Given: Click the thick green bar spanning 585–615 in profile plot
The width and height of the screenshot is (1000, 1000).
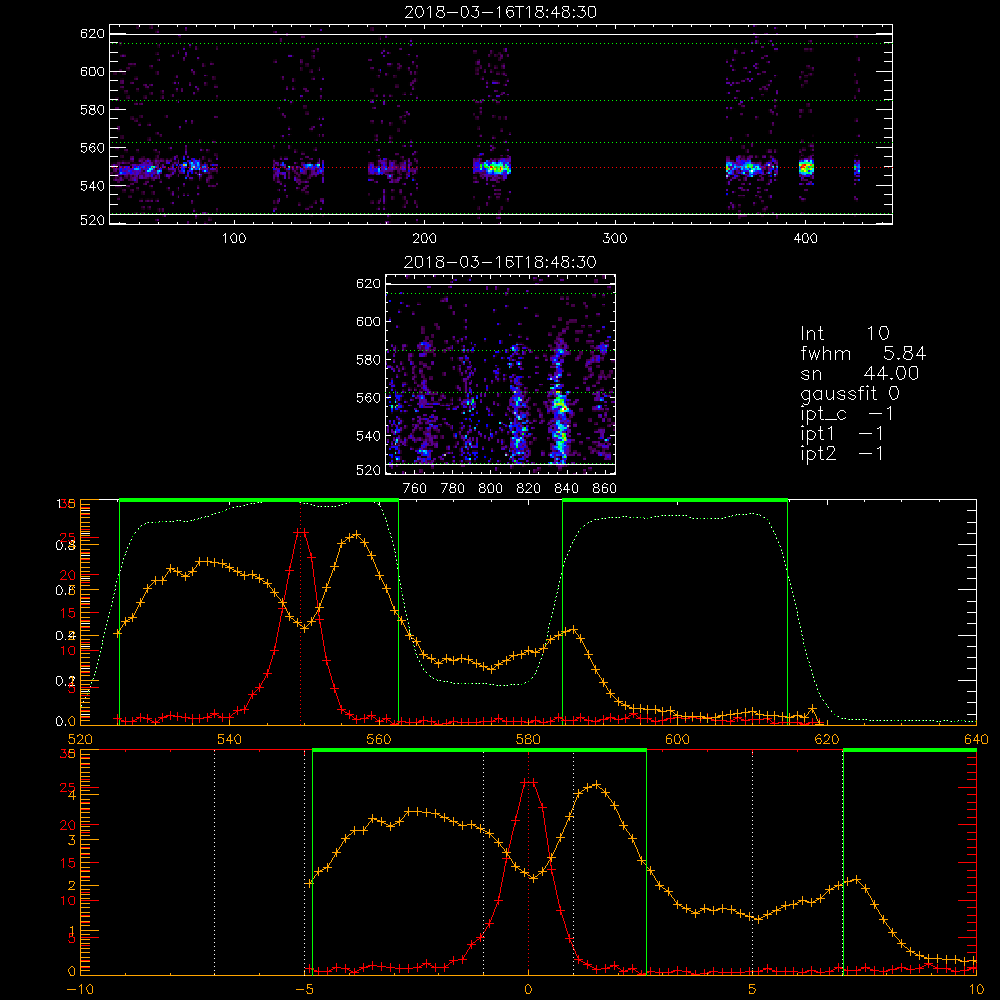Looking at the screenshot, I should click(675, 501).
